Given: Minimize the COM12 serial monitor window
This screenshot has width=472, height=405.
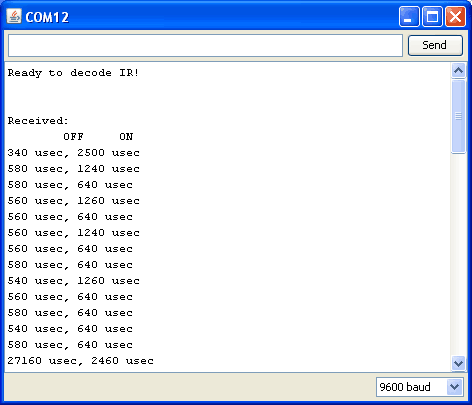Looking at the screenshot, I should point(409,16).
